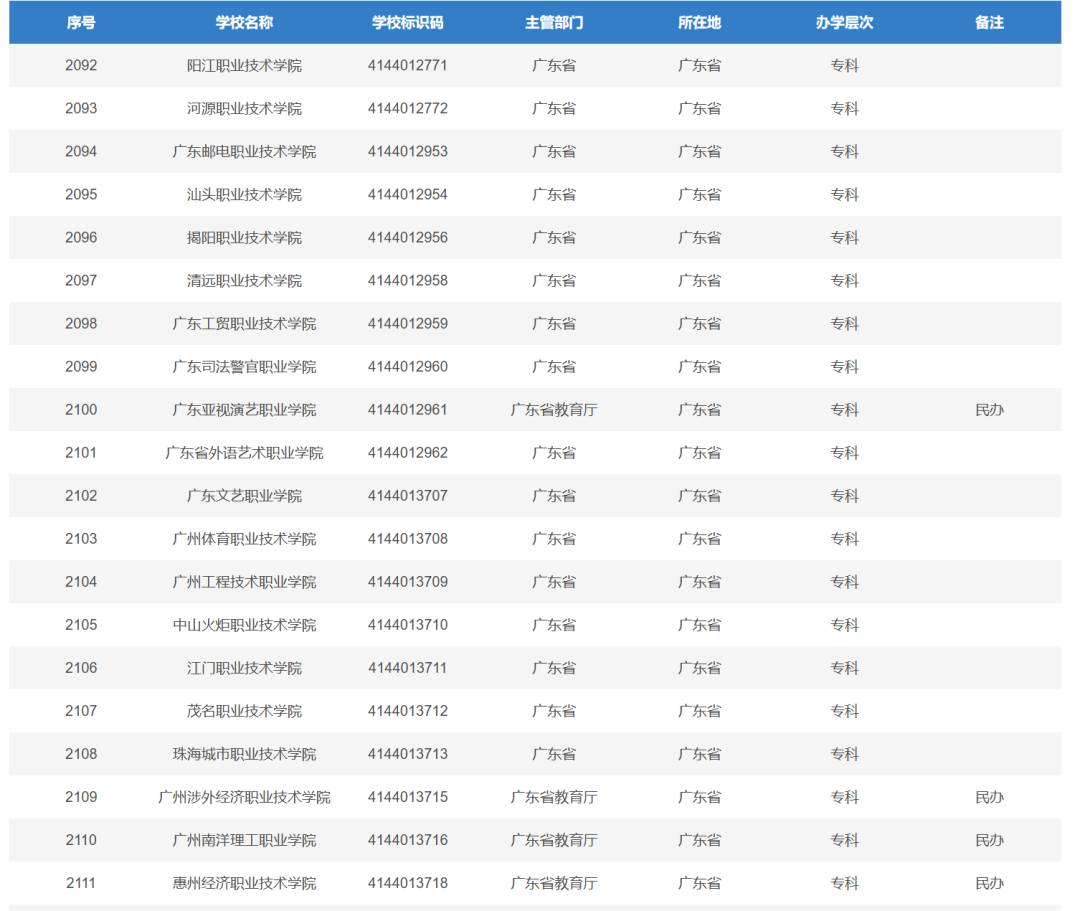Click 广东省教育厅 in row 2109
The image size is (1080, 911).
(x=554, y=797)
